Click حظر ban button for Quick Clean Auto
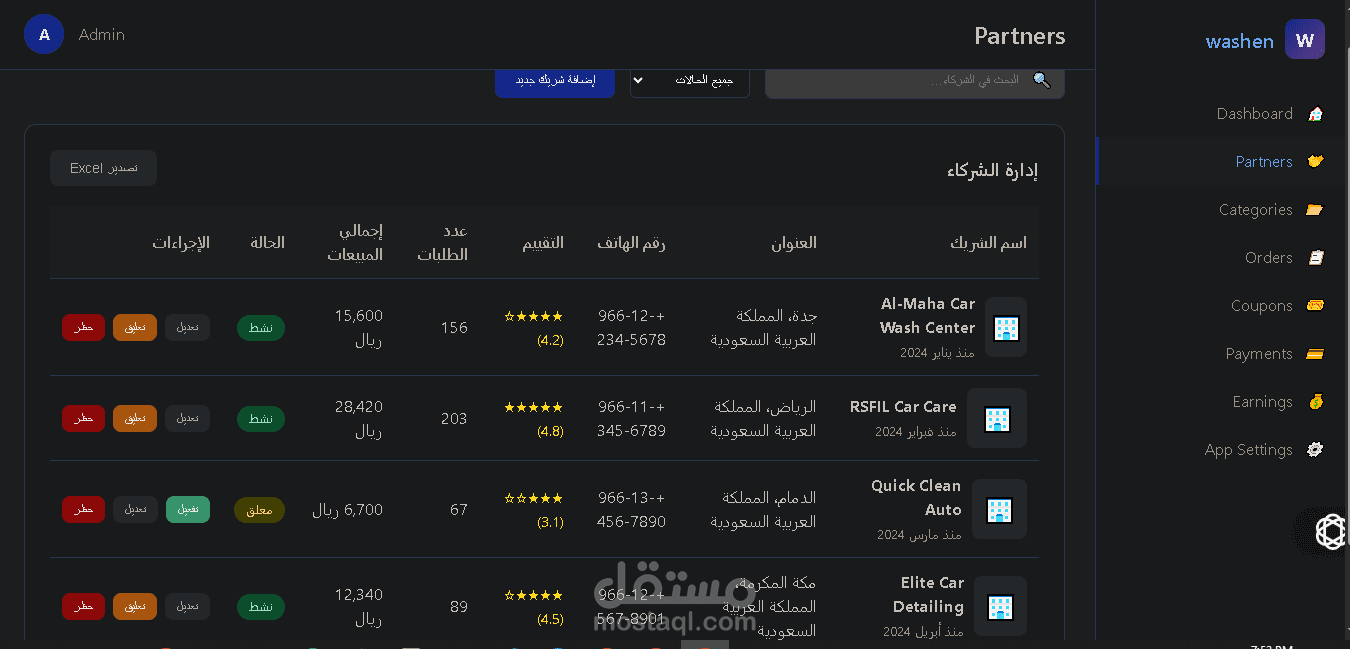 [83, 509]
